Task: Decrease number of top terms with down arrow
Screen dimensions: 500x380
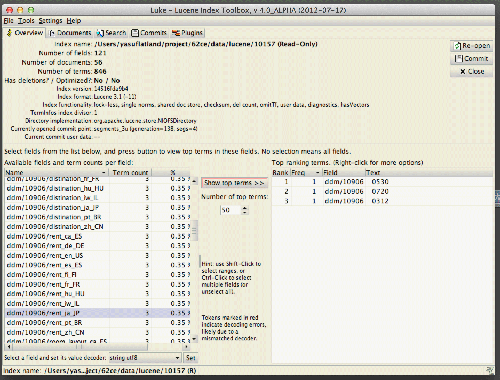Action: [245, 212]
